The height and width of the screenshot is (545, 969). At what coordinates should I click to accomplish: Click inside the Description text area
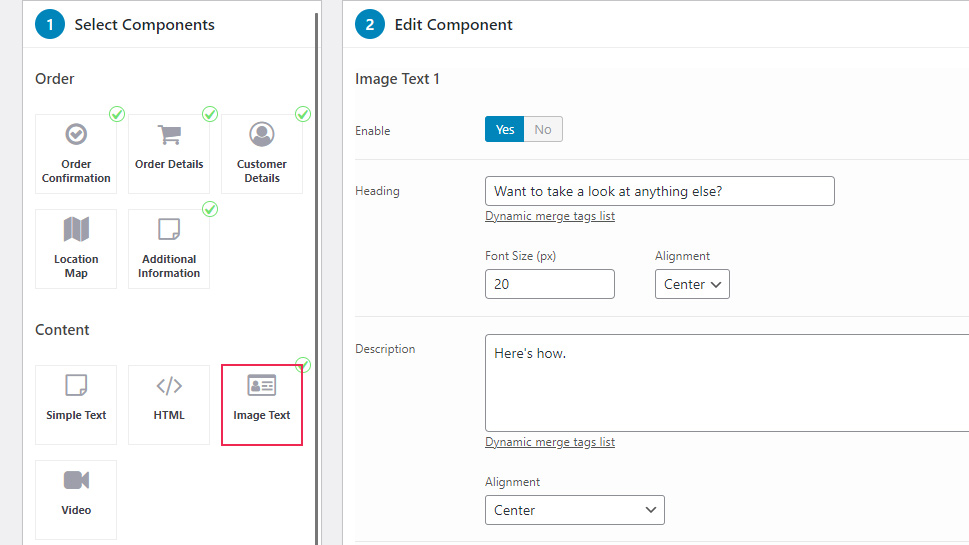(727, 383)
